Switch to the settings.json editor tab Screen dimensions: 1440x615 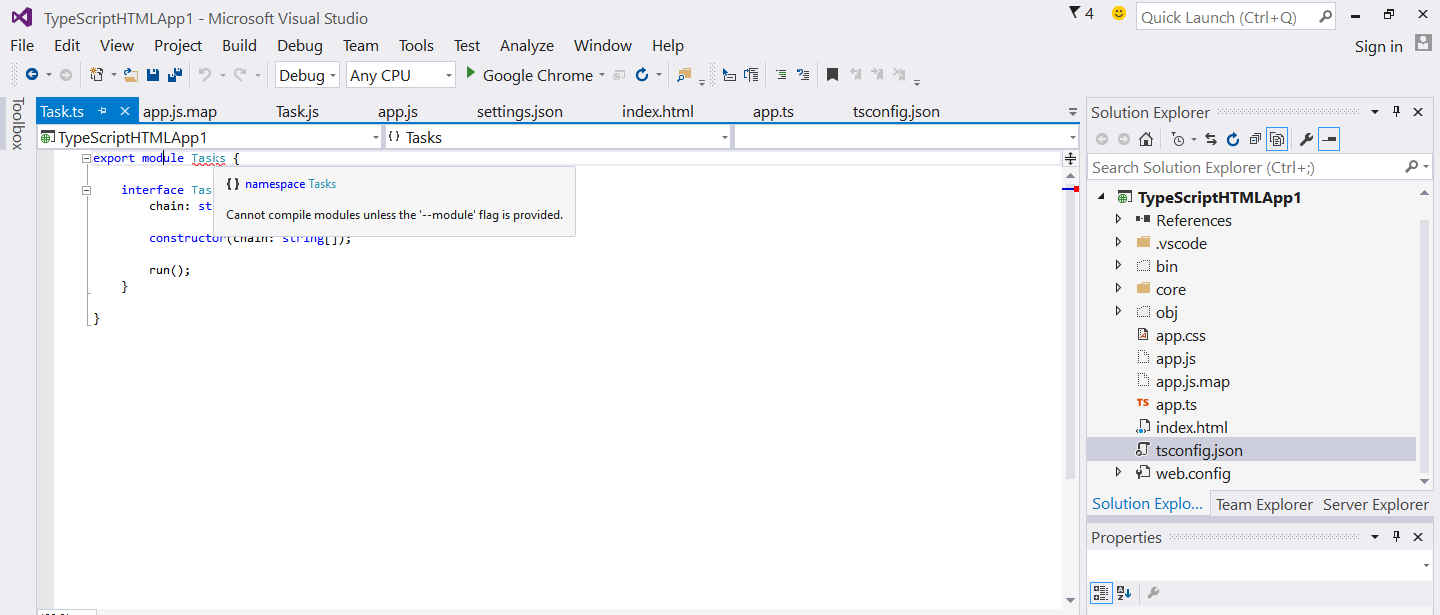pyautogui.click(x=520, y=111)
